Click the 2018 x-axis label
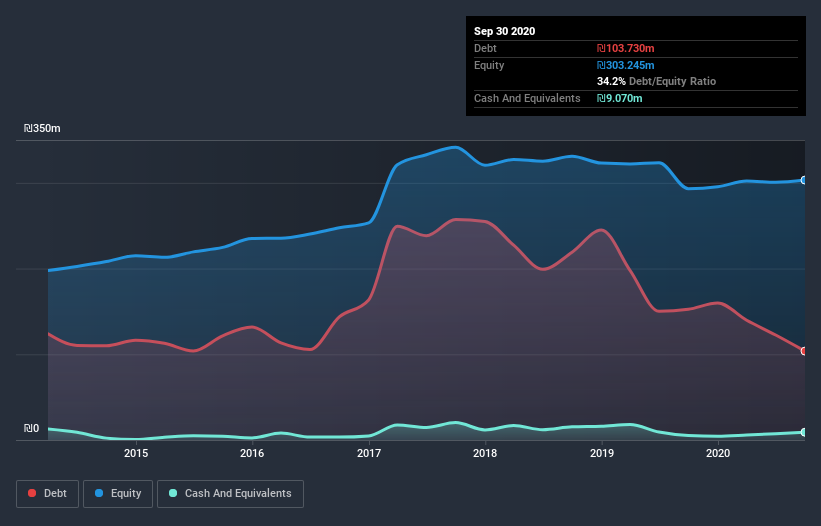The width and height of the screenshot is (821, 526). click(x=485, y=453)
